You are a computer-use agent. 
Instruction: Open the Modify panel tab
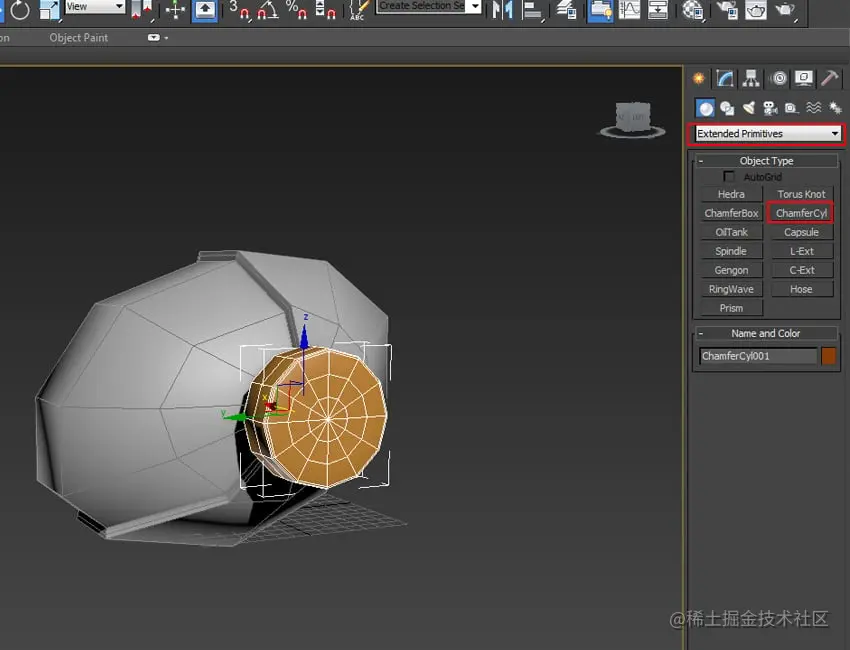pyautogui.click(x=725, y=79)
